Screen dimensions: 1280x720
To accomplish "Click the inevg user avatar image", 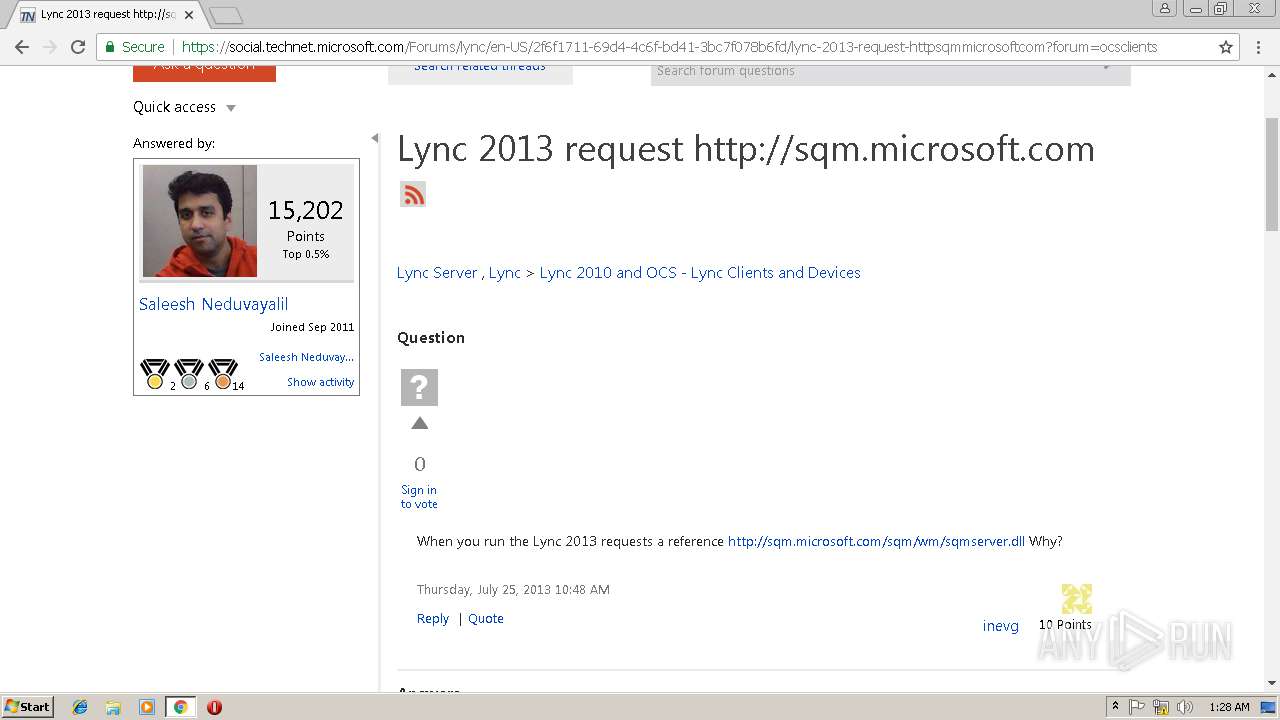I will coord(1077,599).
